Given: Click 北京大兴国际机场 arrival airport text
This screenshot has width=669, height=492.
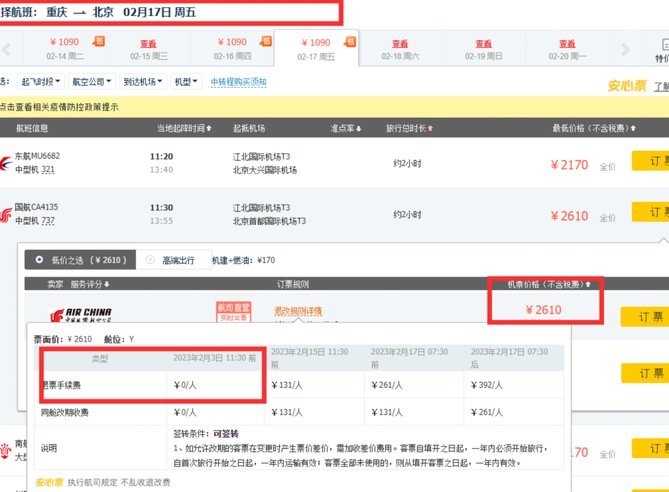Looking at the screenshot, I should (x=265, y=170).
